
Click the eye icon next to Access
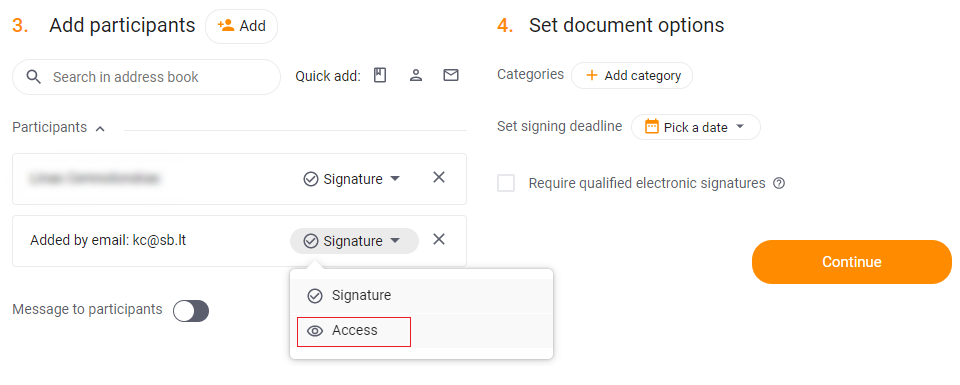315,331
